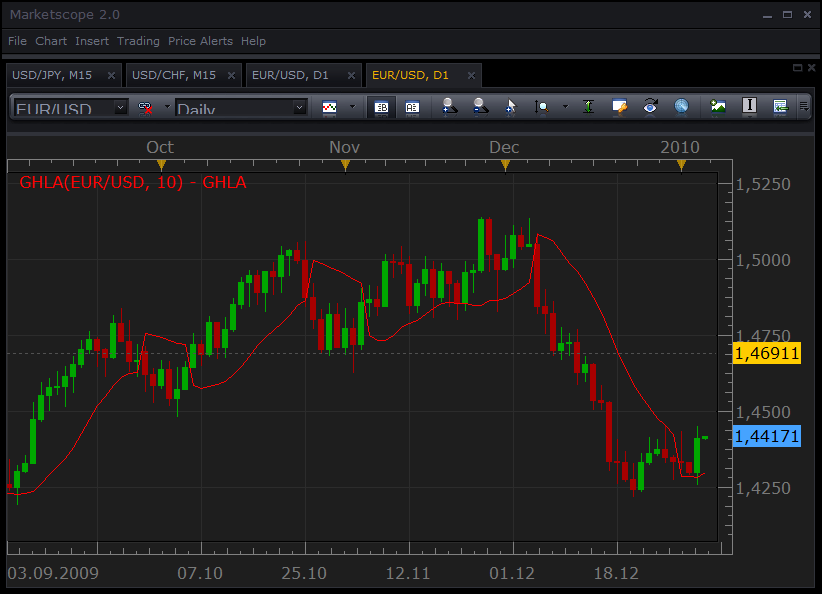Switch to the USD/CHF, M15 tab
The height and width of the screenshot is (594, 822).
tap(174, 75)
